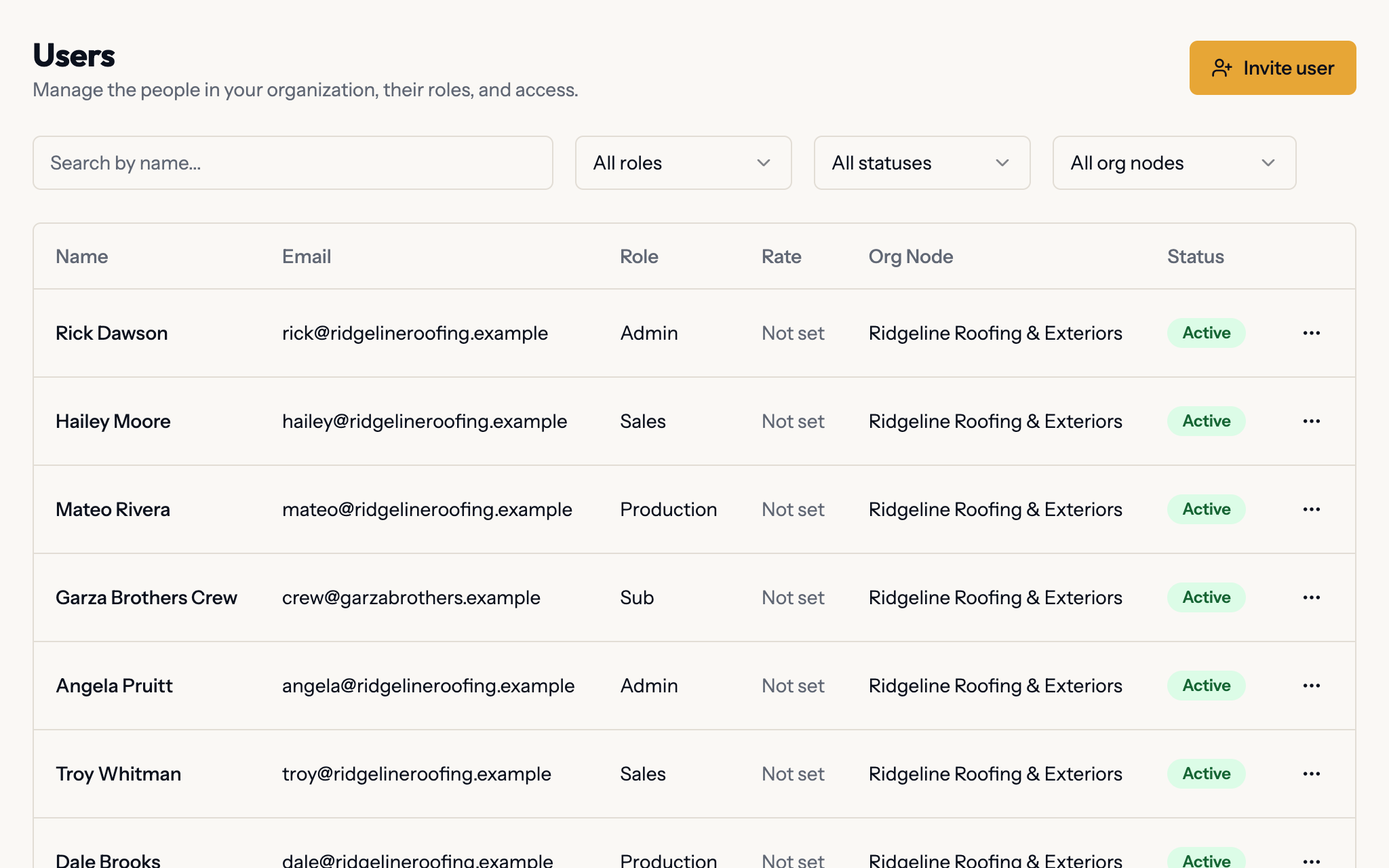Open the All org nodes dropdown
This screenshot has width=1389, height=868.
[1174, 163]
